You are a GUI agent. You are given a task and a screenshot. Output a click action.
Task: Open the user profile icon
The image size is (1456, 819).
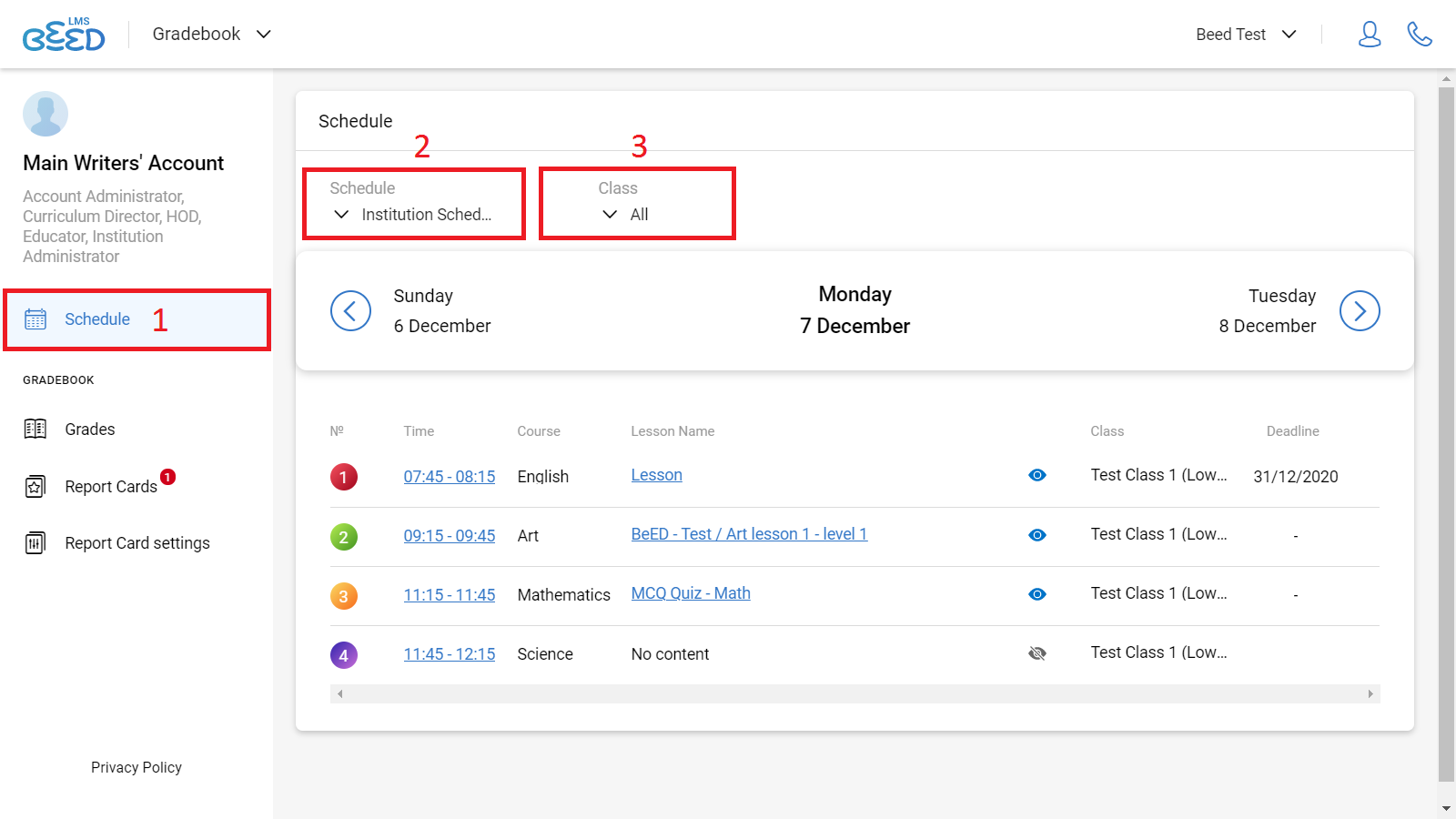[1370, 35]
